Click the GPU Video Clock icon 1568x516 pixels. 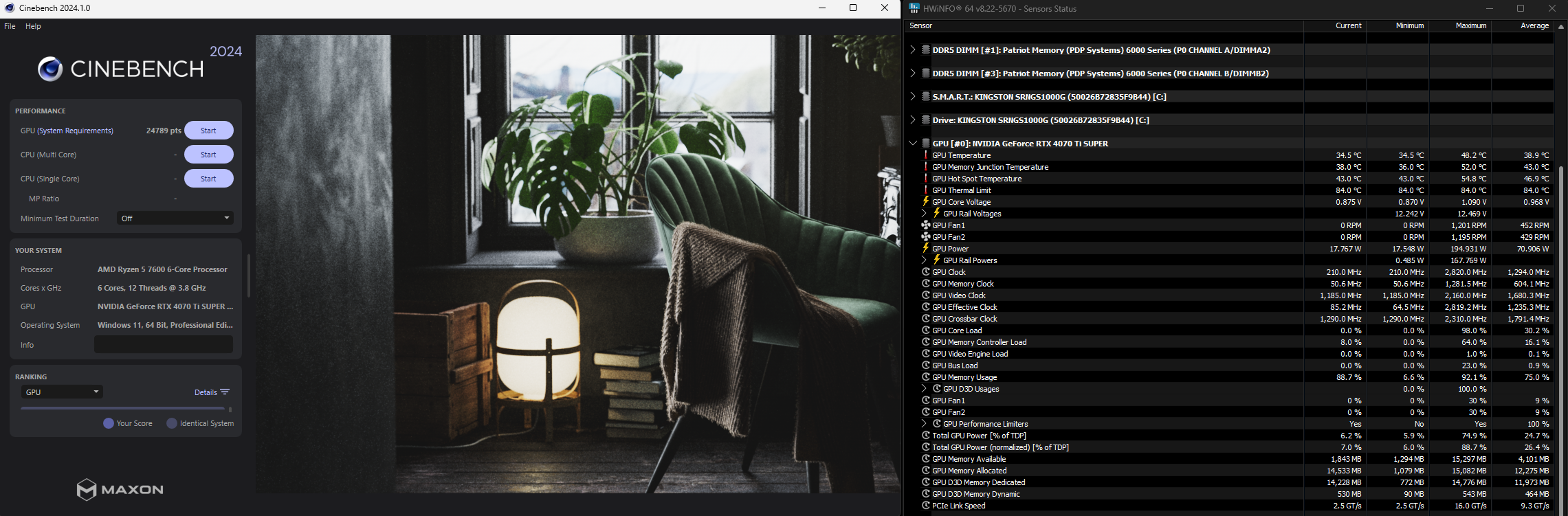click(926, 295)
